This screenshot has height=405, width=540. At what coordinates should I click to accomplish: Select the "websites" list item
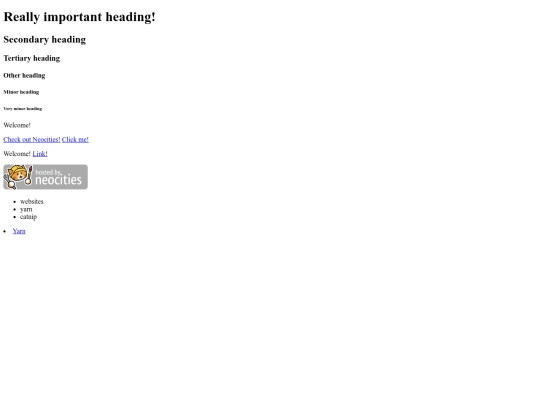pyautogui.click(x=32, y=201)
